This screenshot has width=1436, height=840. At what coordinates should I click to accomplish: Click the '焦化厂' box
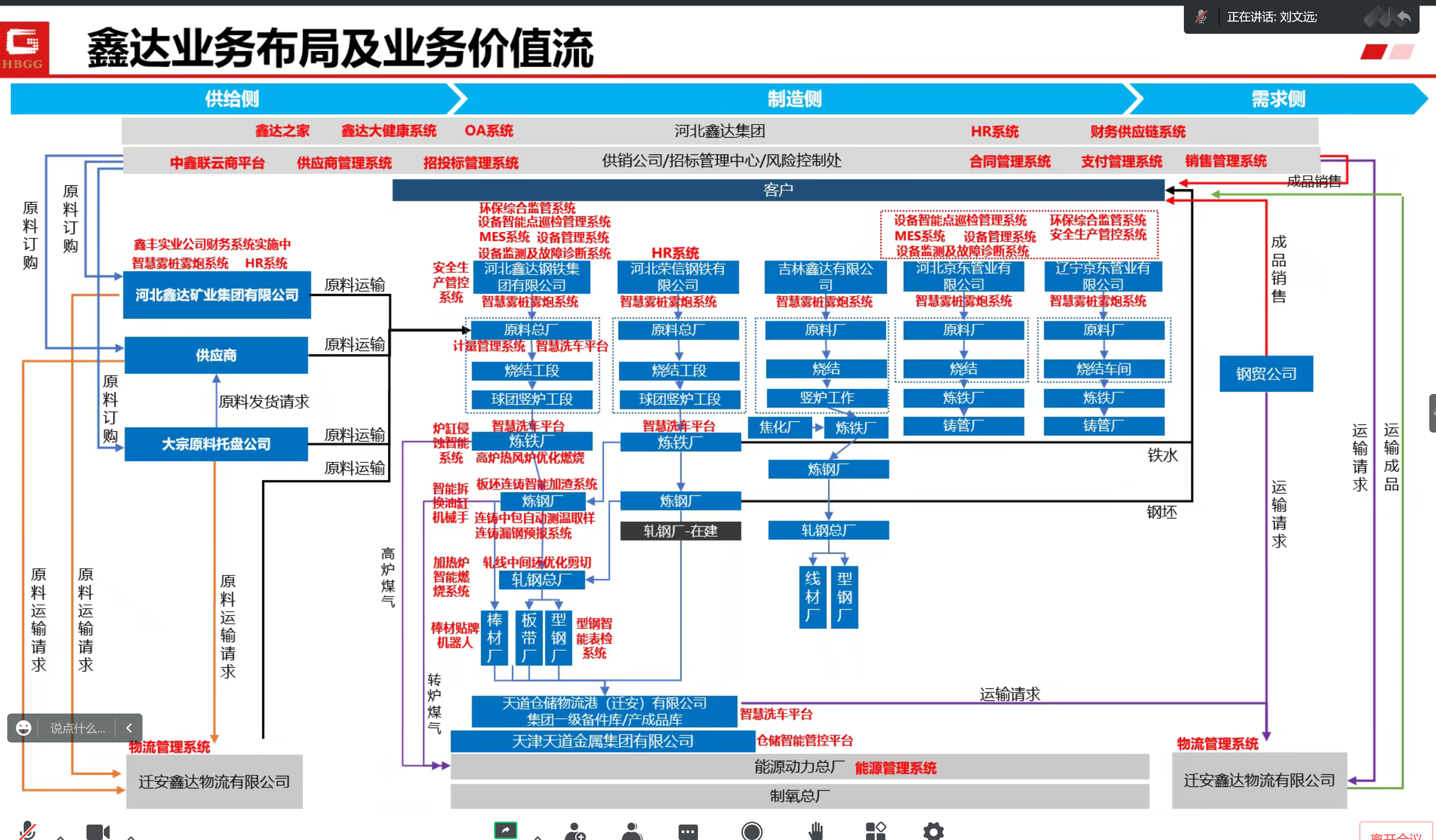[x=780, y=427]
